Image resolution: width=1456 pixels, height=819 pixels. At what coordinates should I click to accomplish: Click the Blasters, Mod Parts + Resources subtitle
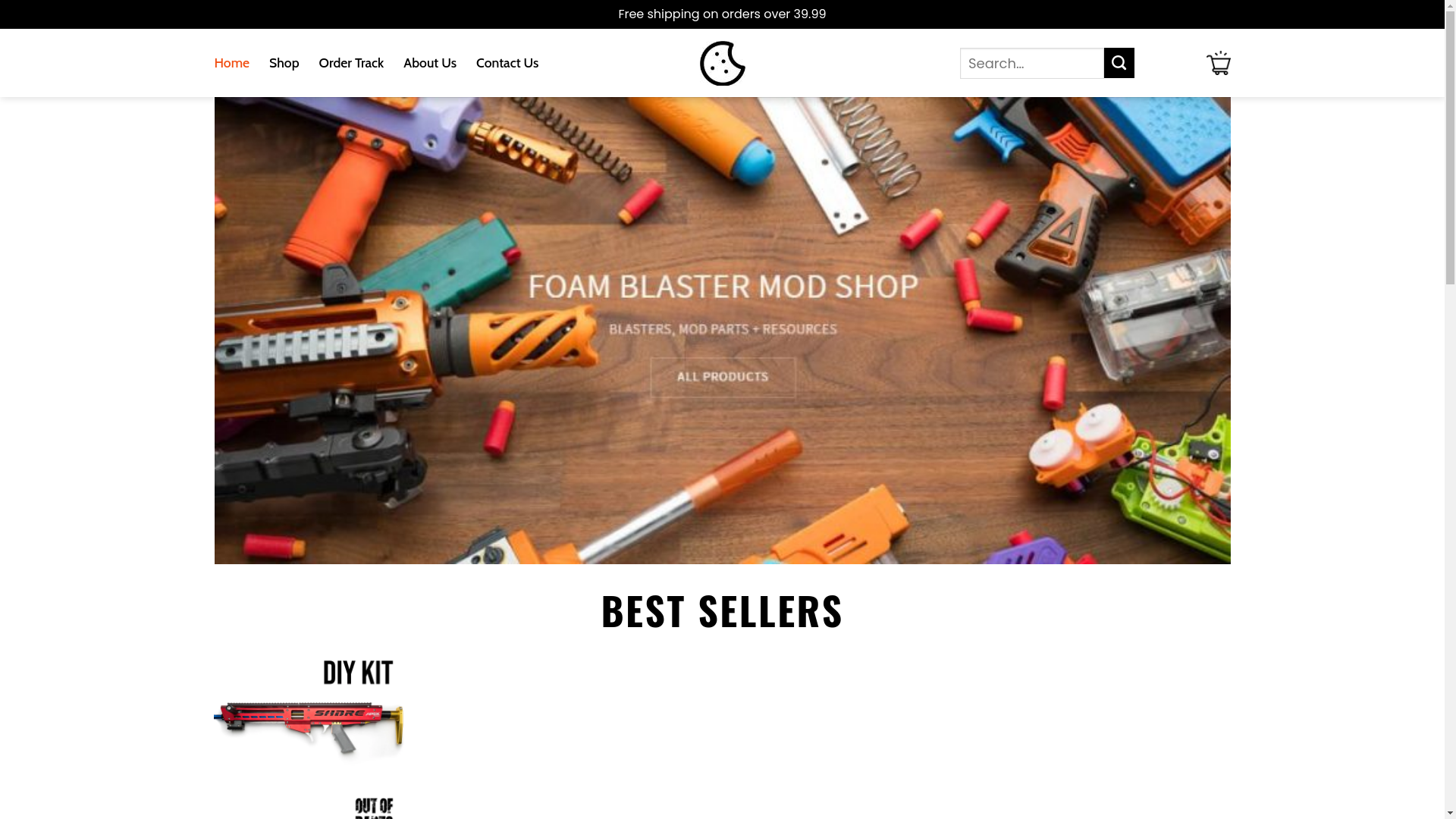[x=723, y=329]
